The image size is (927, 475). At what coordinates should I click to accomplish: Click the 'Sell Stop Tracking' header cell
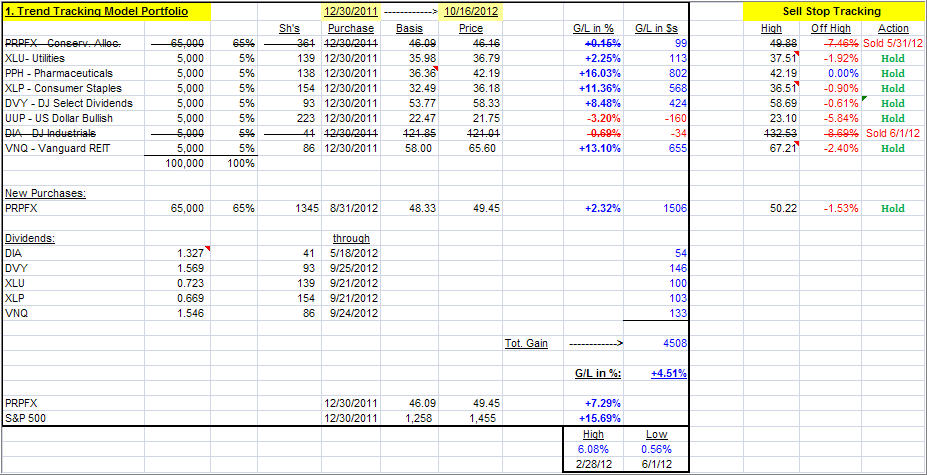pos(831,11)
